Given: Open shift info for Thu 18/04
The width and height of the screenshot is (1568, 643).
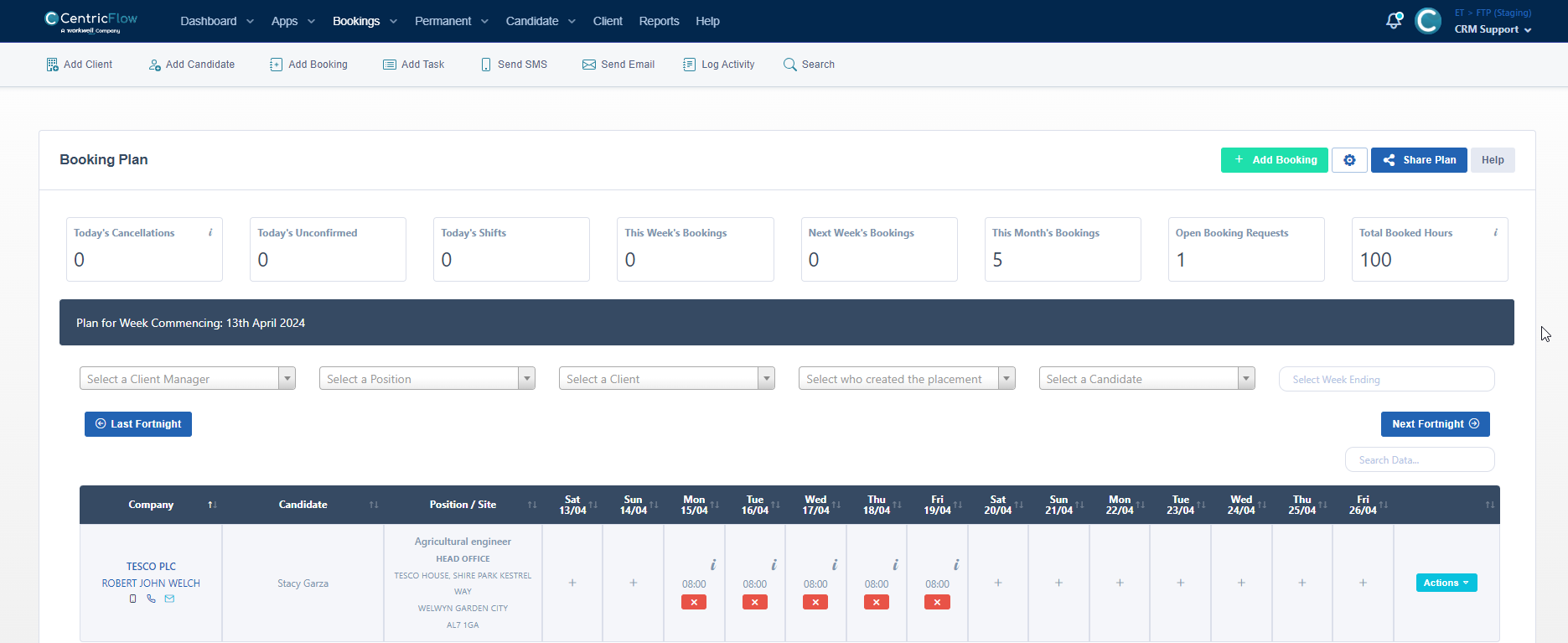Looking at the screenshot, I should pos(895,565).
